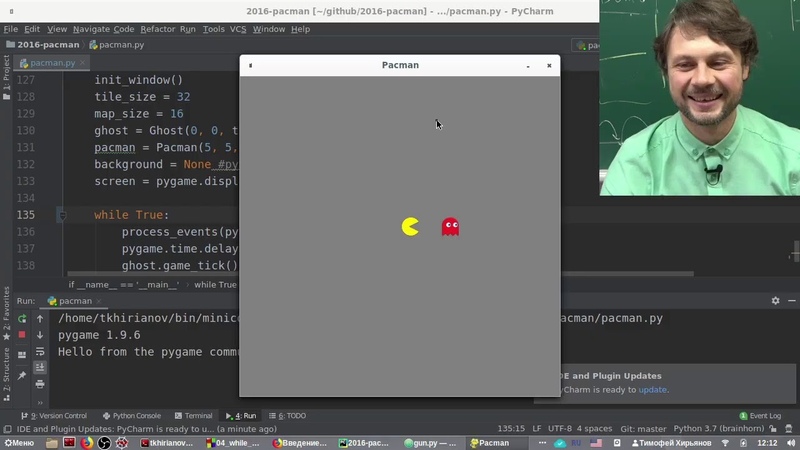The image size is (800, 450).
Task: Rerun pacman with the green rerun icon
Action: (22, 319)
